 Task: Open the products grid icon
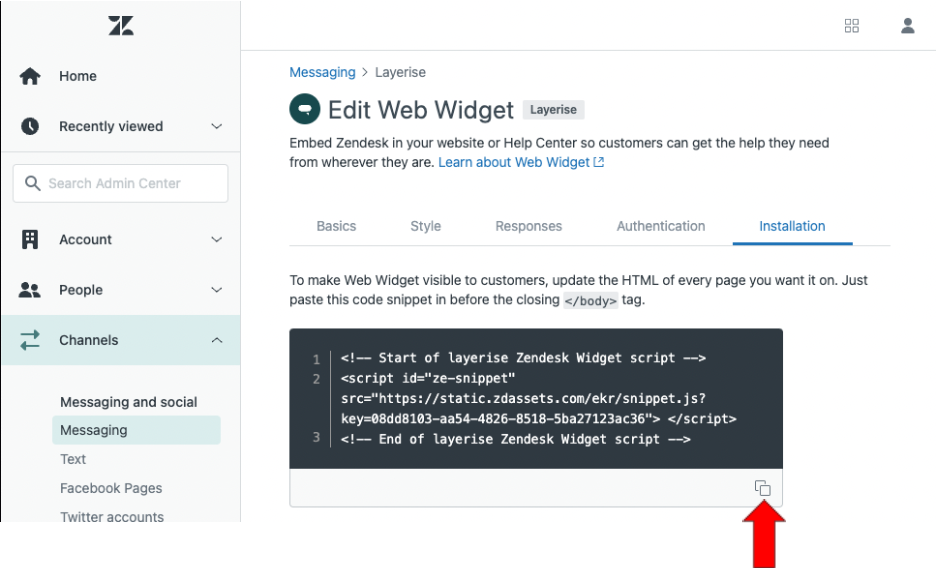coord(852,26)
